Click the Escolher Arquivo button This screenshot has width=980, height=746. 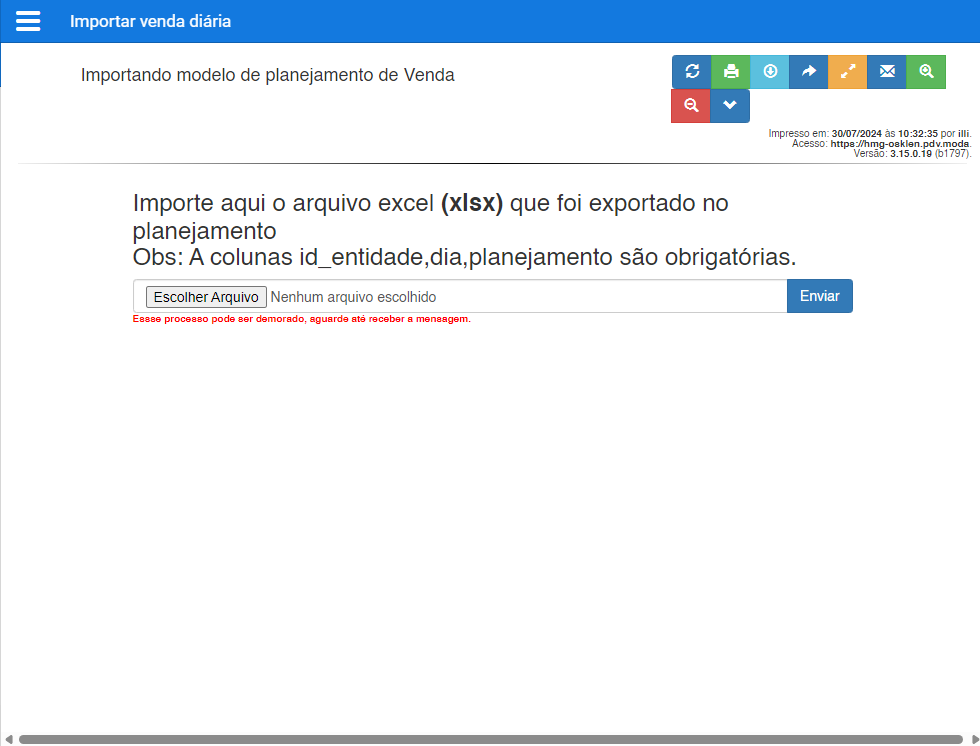(x=207, y=297)
